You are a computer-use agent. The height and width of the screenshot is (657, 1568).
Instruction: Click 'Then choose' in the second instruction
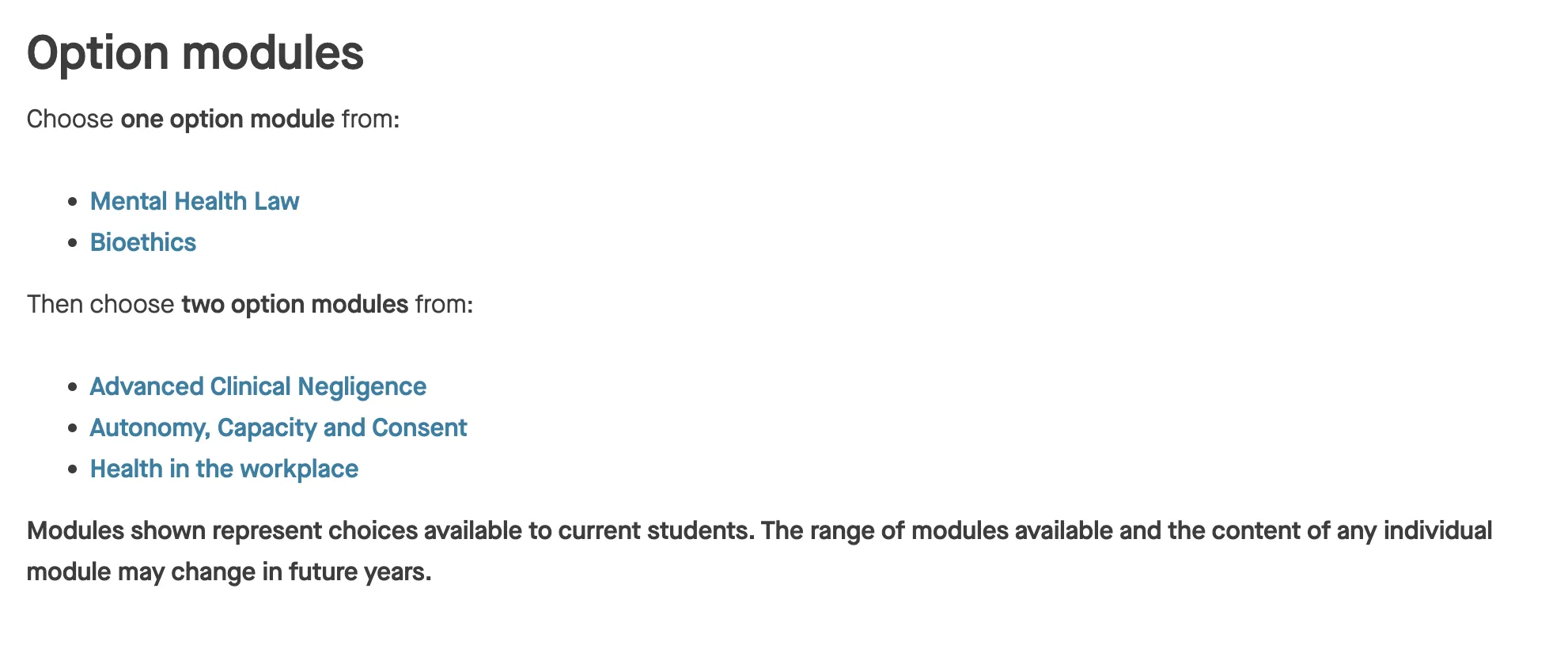100,304
